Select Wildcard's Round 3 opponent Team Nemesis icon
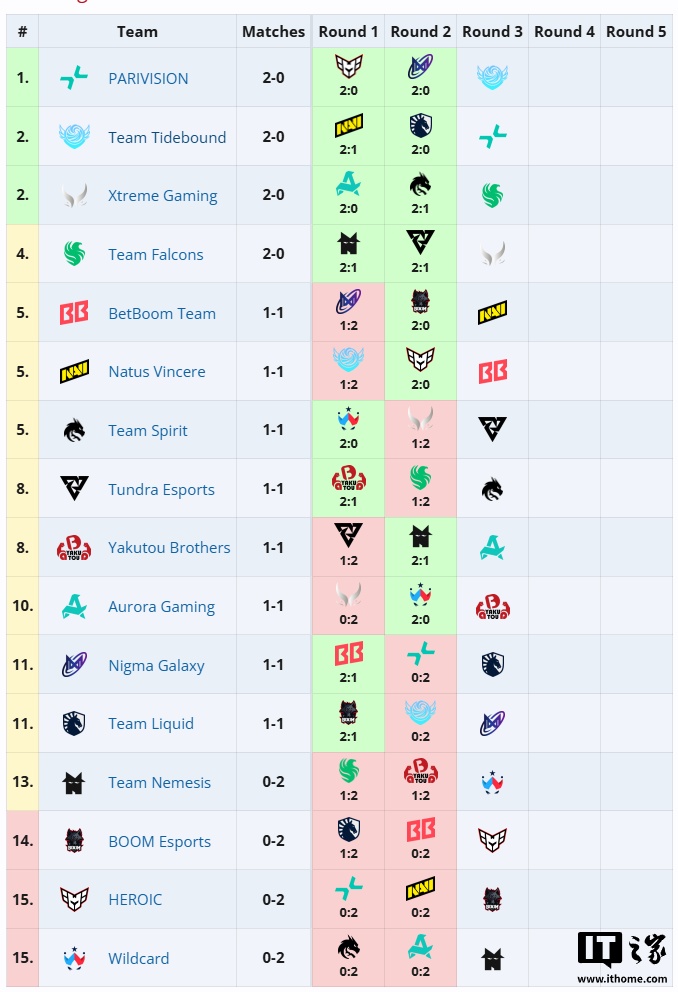The width and height of the screenshot is (678, 992). coord(492,958)
